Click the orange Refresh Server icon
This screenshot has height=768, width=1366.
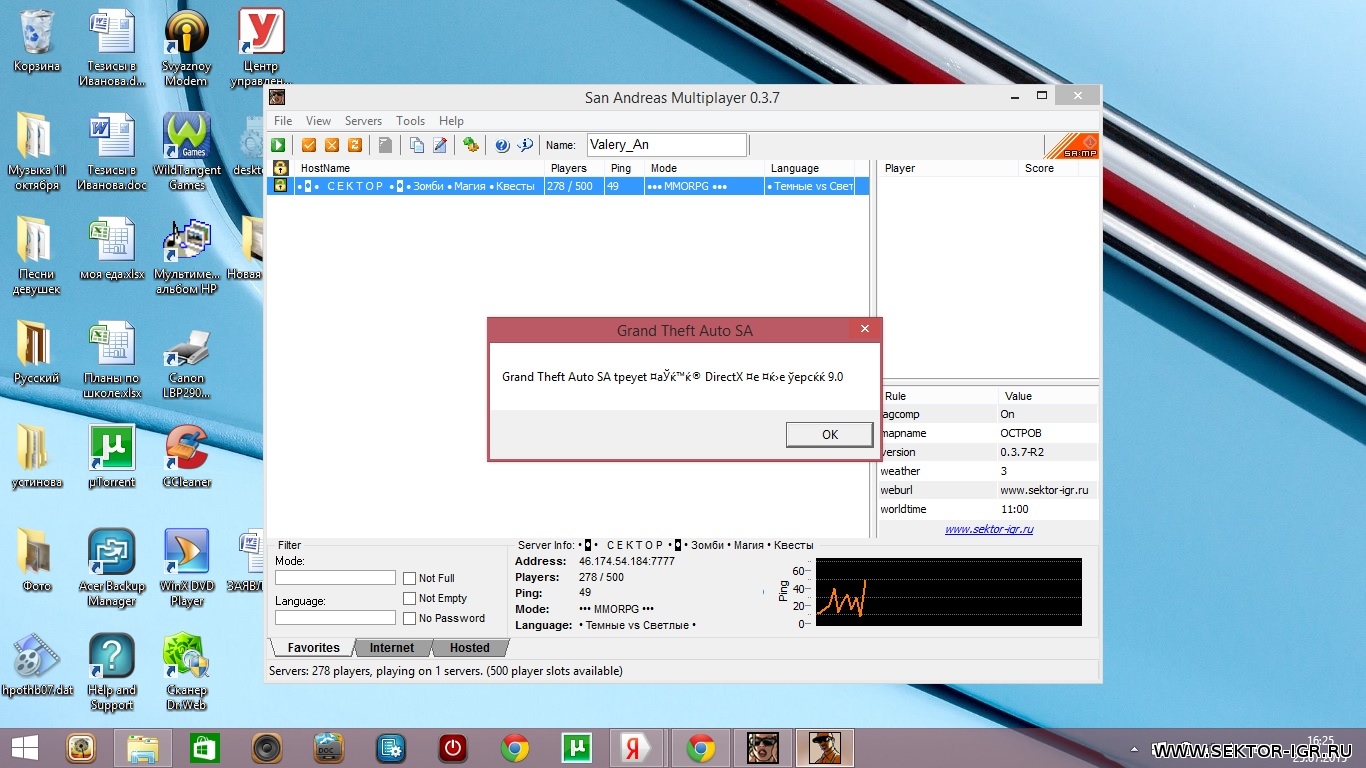[x=354, y=145]
